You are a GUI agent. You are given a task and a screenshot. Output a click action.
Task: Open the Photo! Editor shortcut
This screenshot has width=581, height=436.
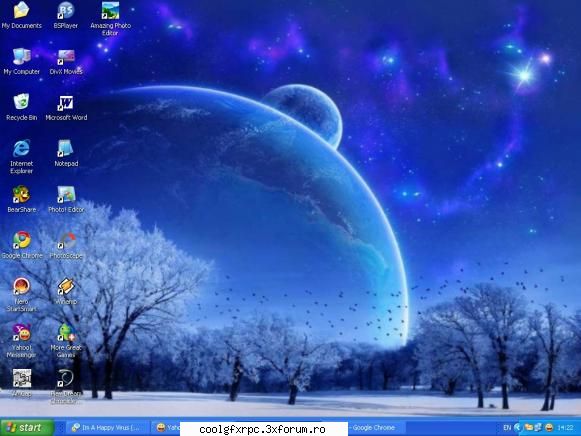click(x=66, y=199)
